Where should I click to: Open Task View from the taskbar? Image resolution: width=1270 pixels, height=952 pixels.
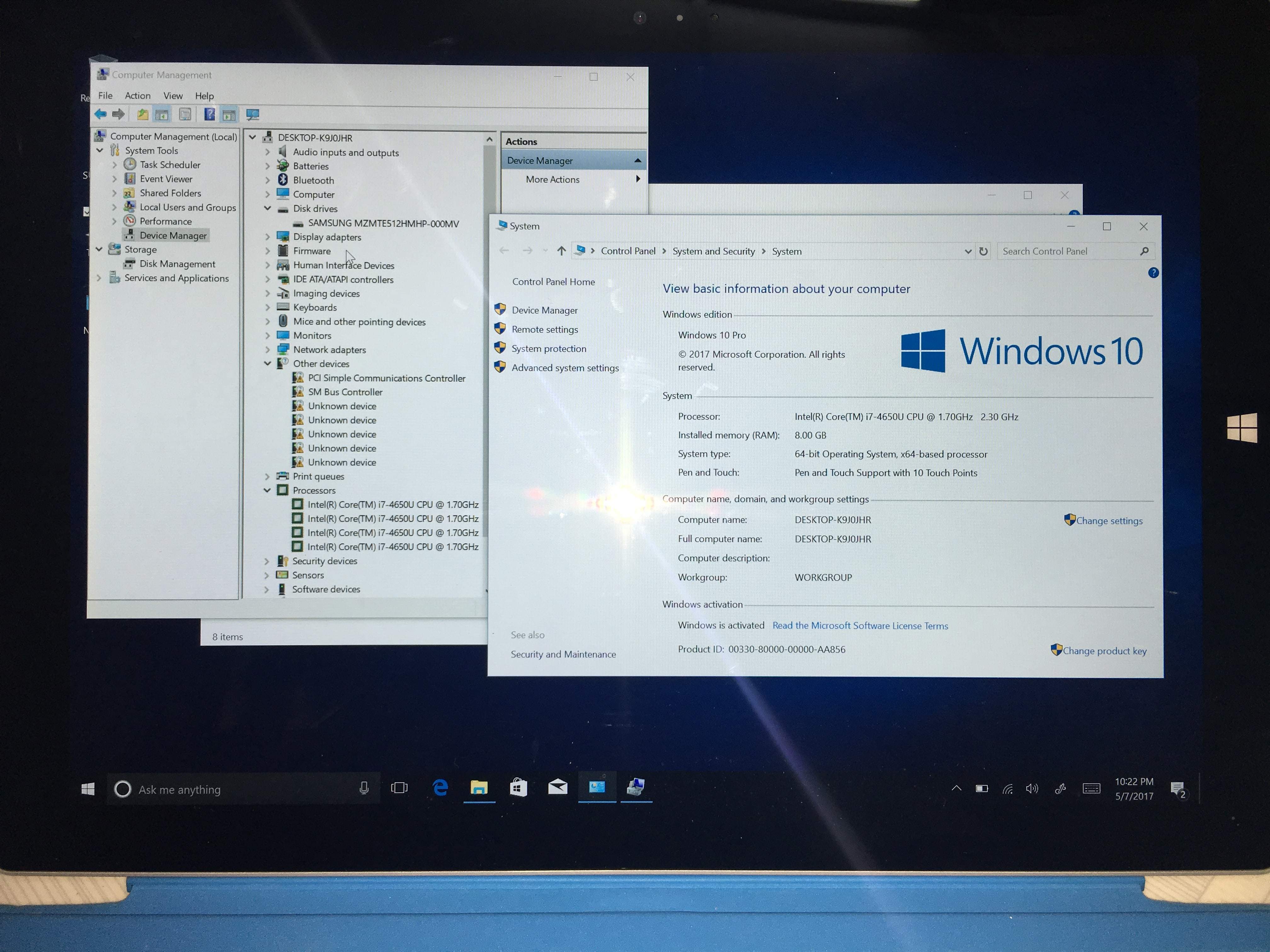[x=399, y=788]
